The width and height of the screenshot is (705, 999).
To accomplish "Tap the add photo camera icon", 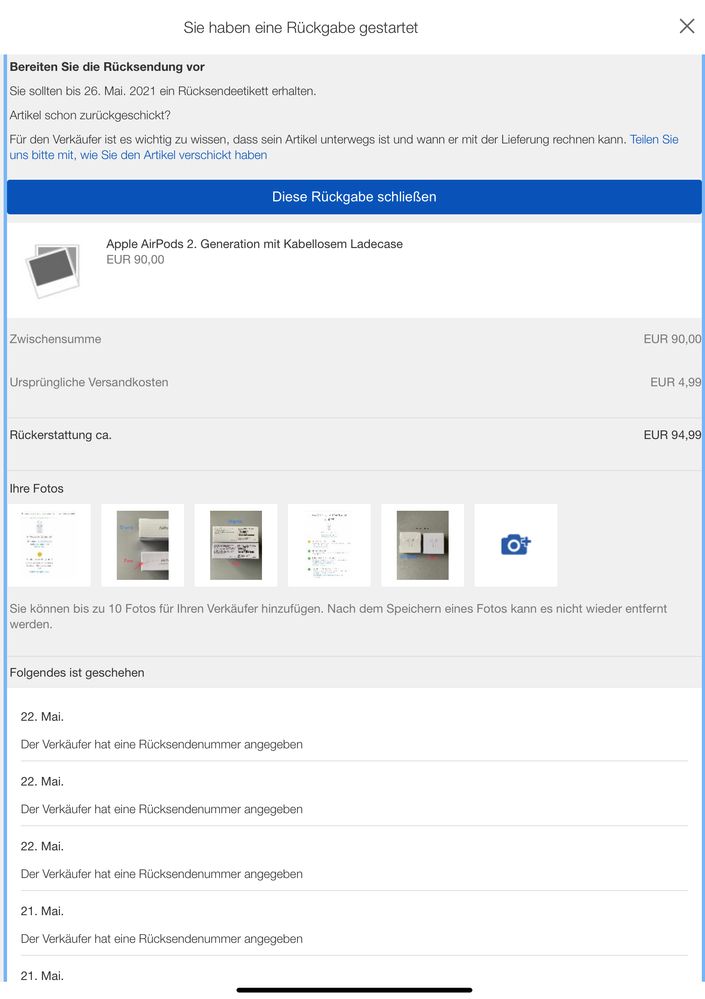I will (515, 545).
